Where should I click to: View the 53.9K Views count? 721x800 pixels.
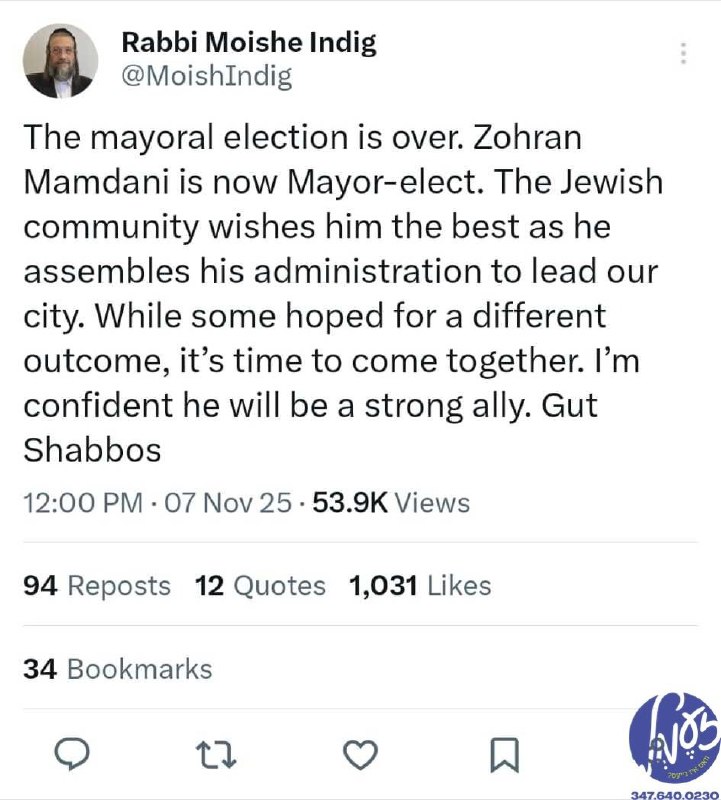(391, 502)
